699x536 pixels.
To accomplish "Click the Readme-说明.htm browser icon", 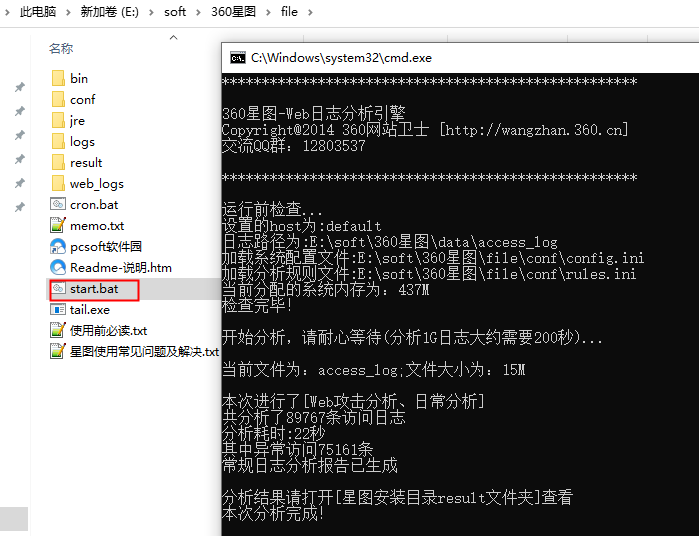I will point(58,267).
